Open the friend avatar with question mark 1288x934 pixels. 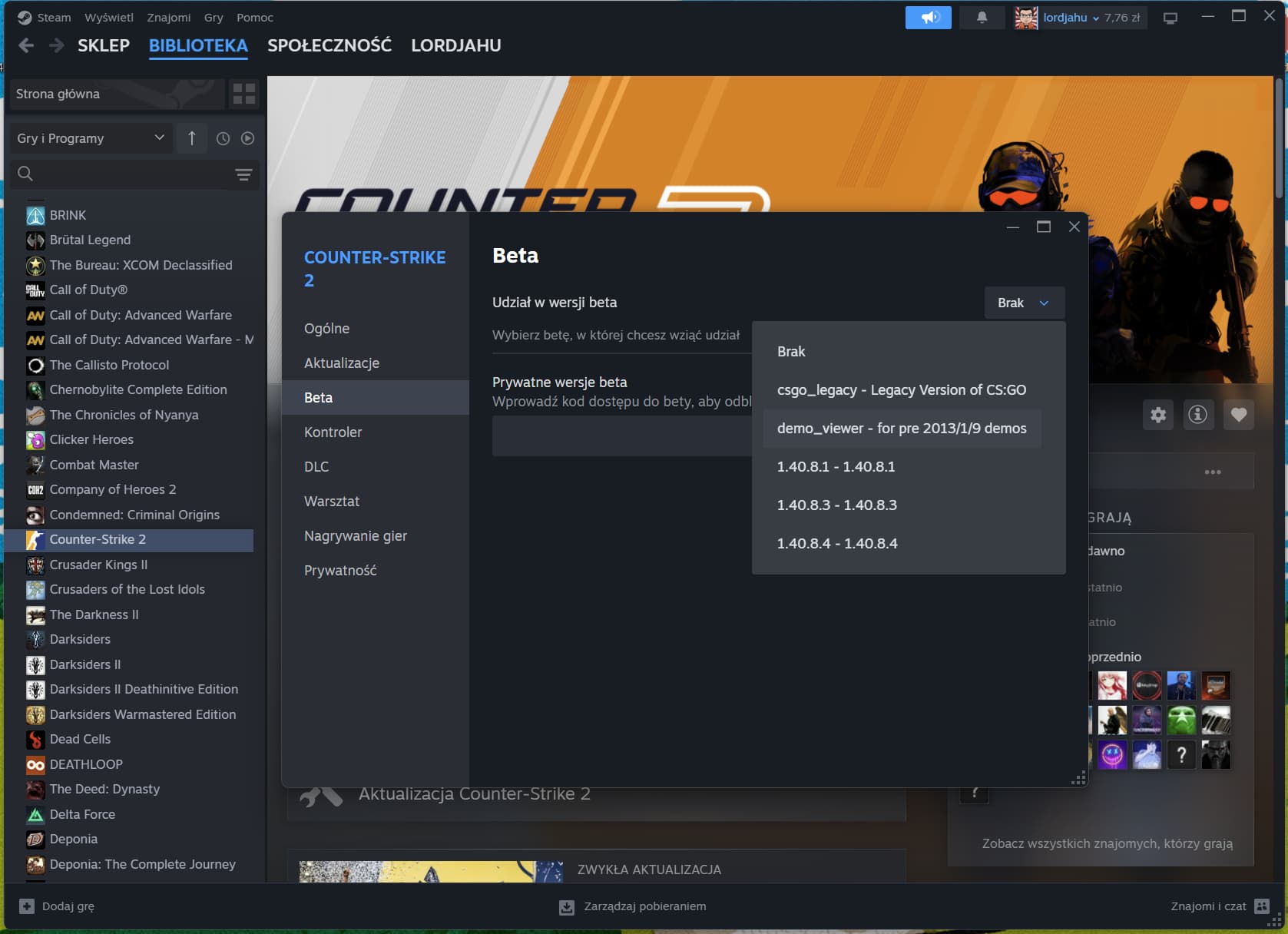[x=1181, y=755]
